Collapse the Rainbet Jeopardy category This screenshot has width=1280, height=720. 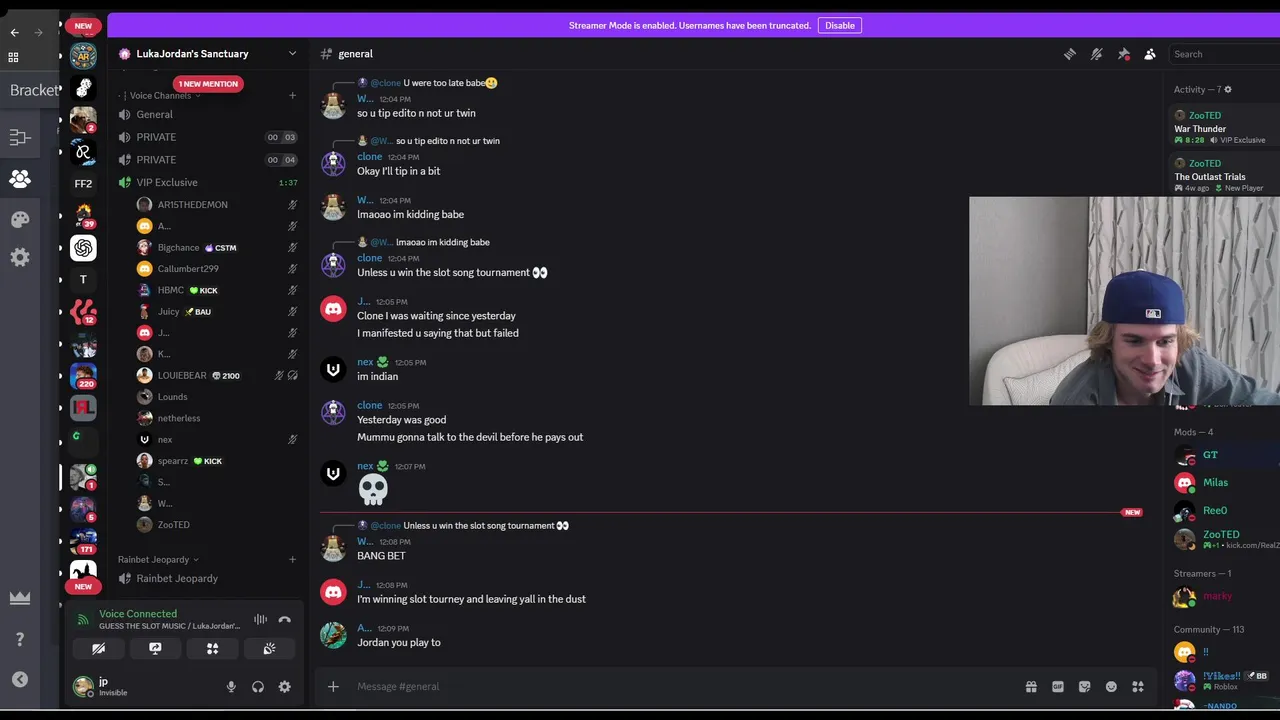pyautogui.click(x=158, y=560)
